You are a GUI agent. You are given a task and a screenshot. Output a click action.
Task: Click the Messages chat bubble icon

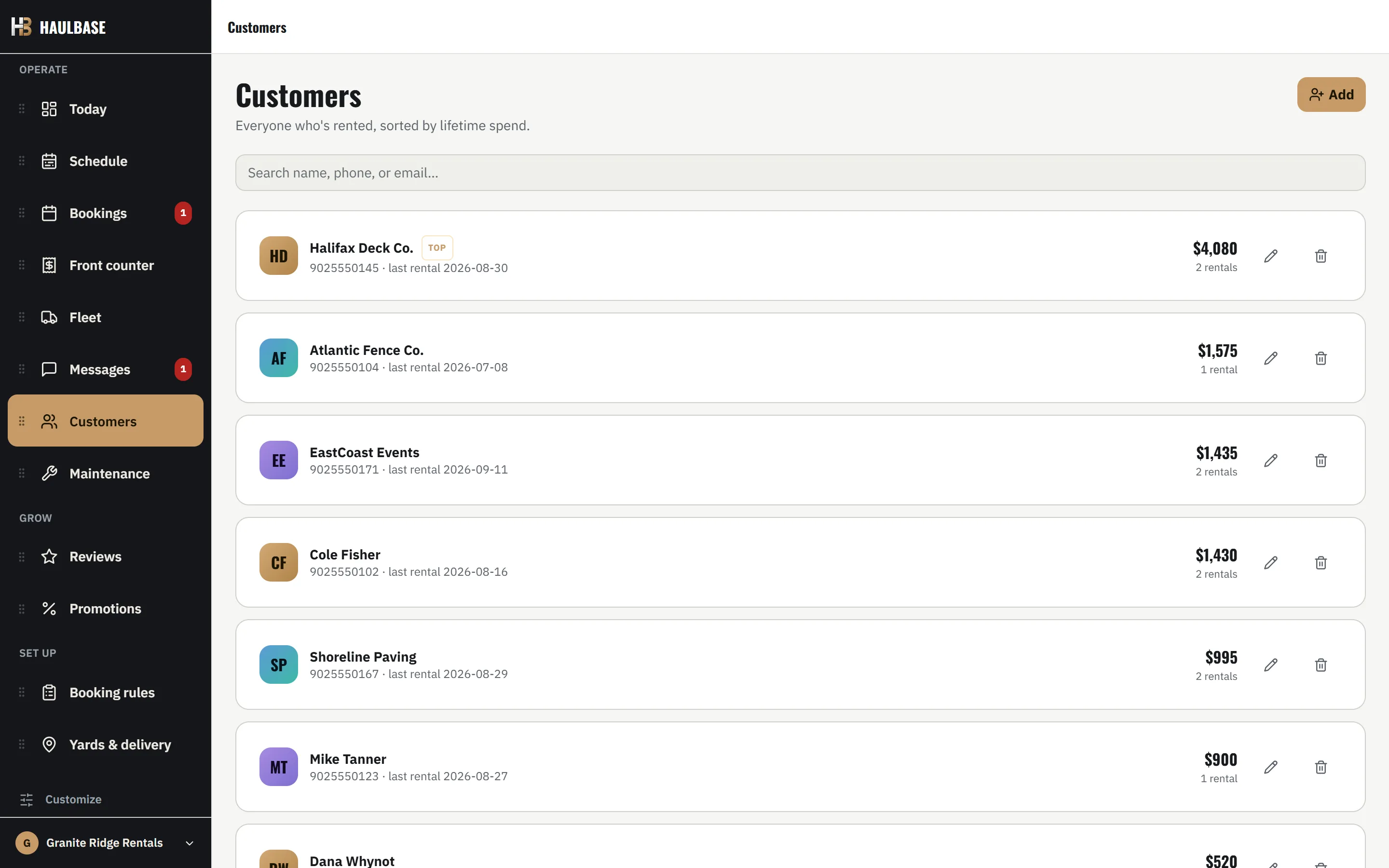click(x=49, y=369)
